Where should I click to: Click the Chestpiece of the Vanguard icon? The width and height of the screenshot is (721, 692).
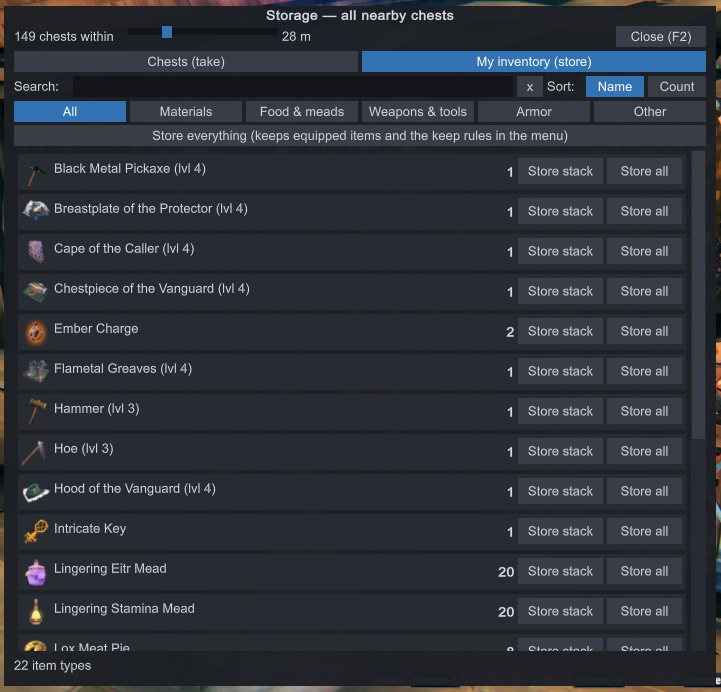point(36,292)
